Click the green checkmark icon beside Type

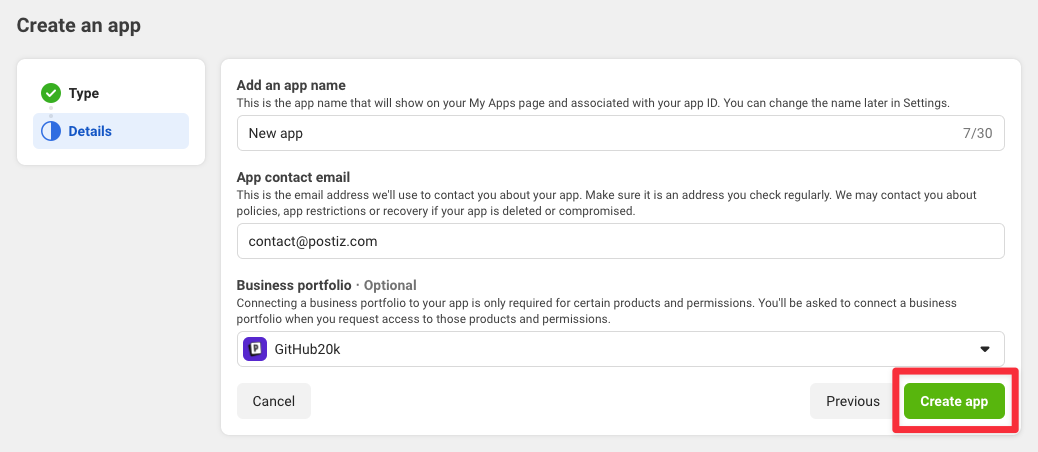click(51, 93)
